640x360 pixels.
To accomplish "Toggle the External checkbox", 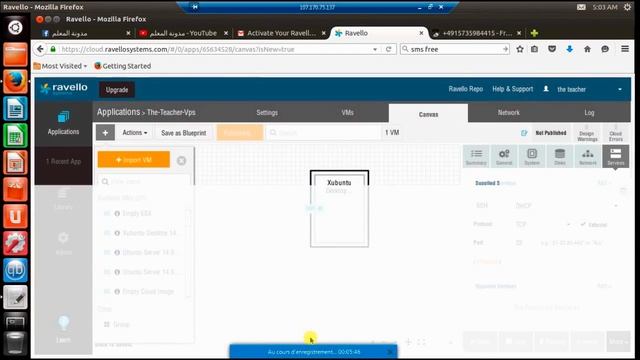I will (583, 224).
